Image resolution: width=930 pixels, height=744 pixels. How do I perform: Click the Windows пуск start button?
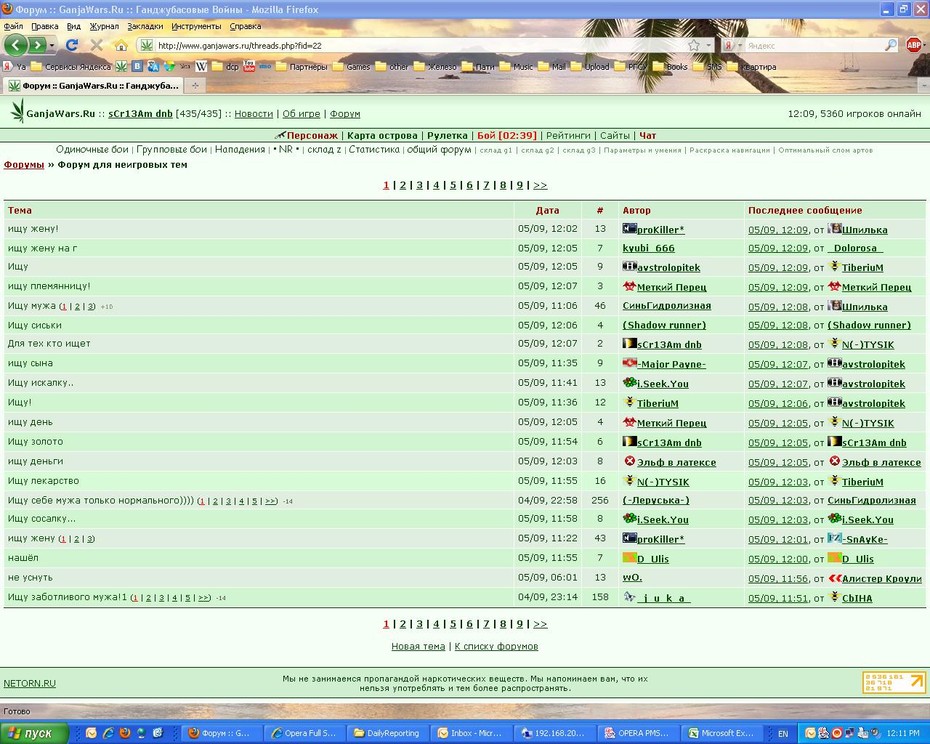[30, 733]
